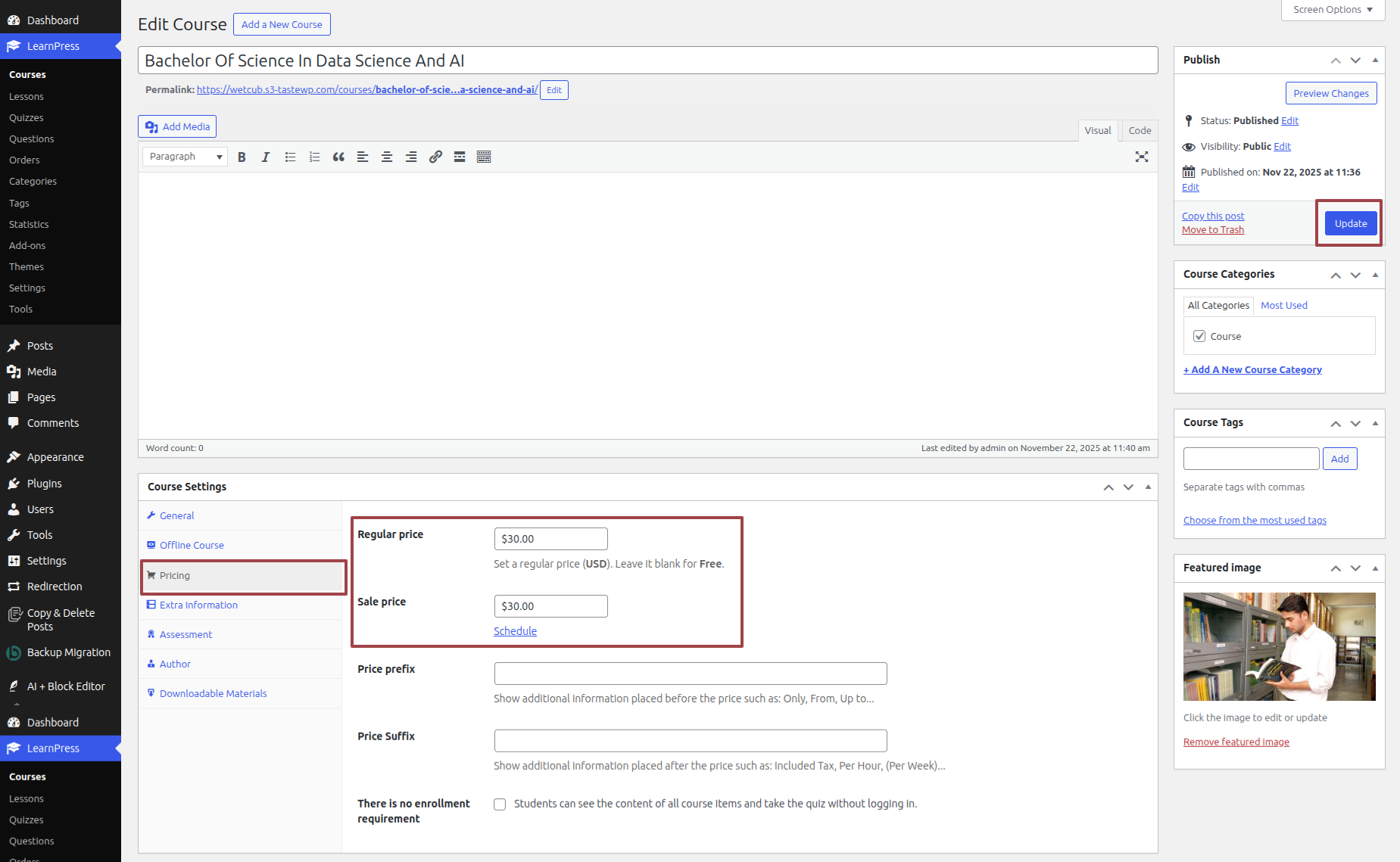Click into the Regular price field
1400x862 pixels.
(550, 539)
